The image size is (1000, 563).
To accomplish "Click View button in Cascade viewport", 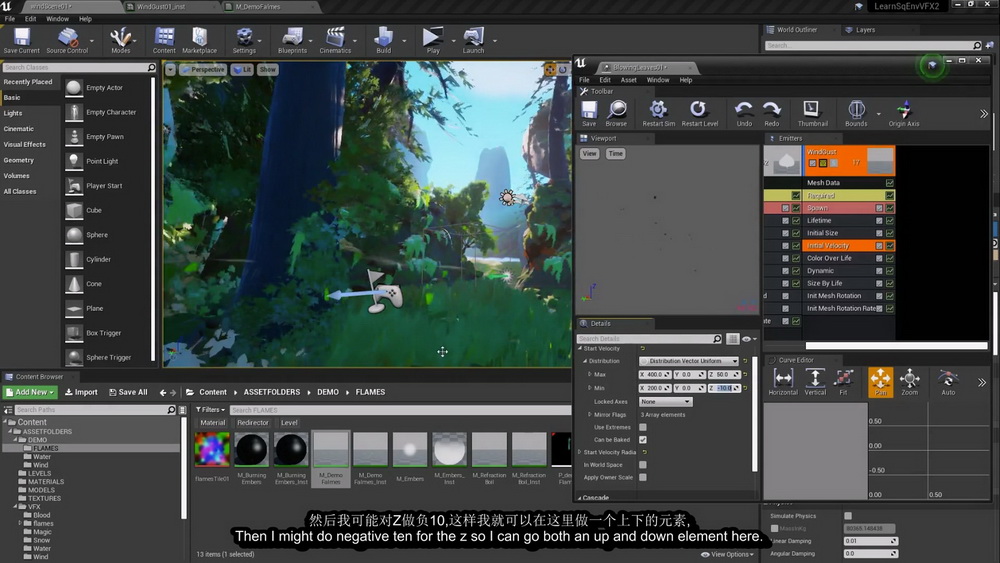I will 589,154.
